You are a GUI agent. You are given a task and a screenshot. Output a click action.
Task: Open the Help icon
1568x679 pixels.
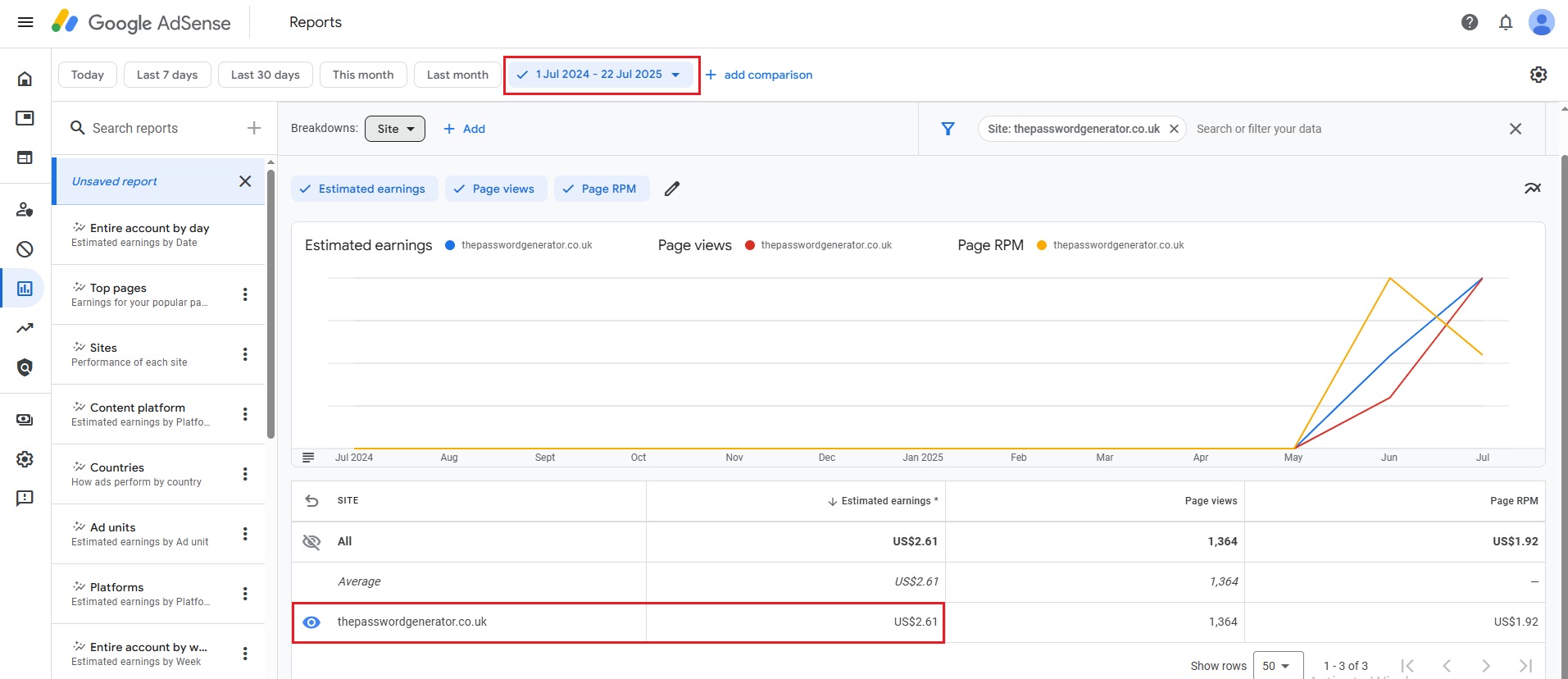coord(1470,22)
